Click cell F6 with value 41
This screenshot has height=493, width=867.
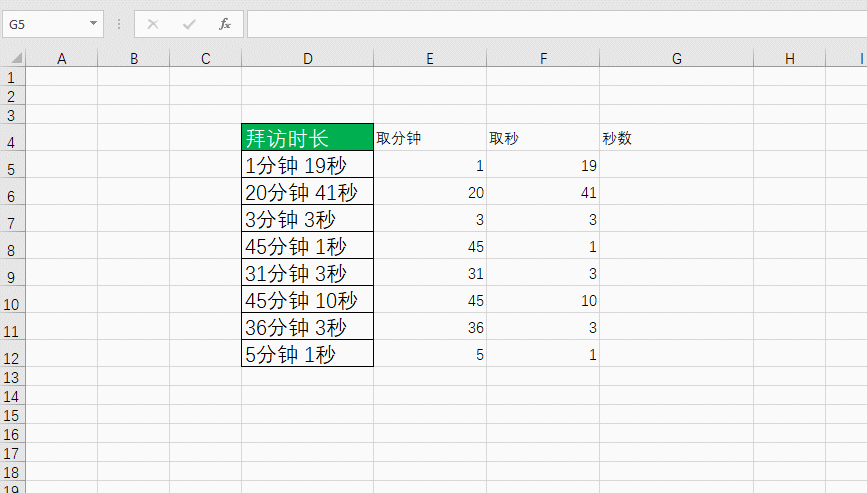[x=543, y=192]
